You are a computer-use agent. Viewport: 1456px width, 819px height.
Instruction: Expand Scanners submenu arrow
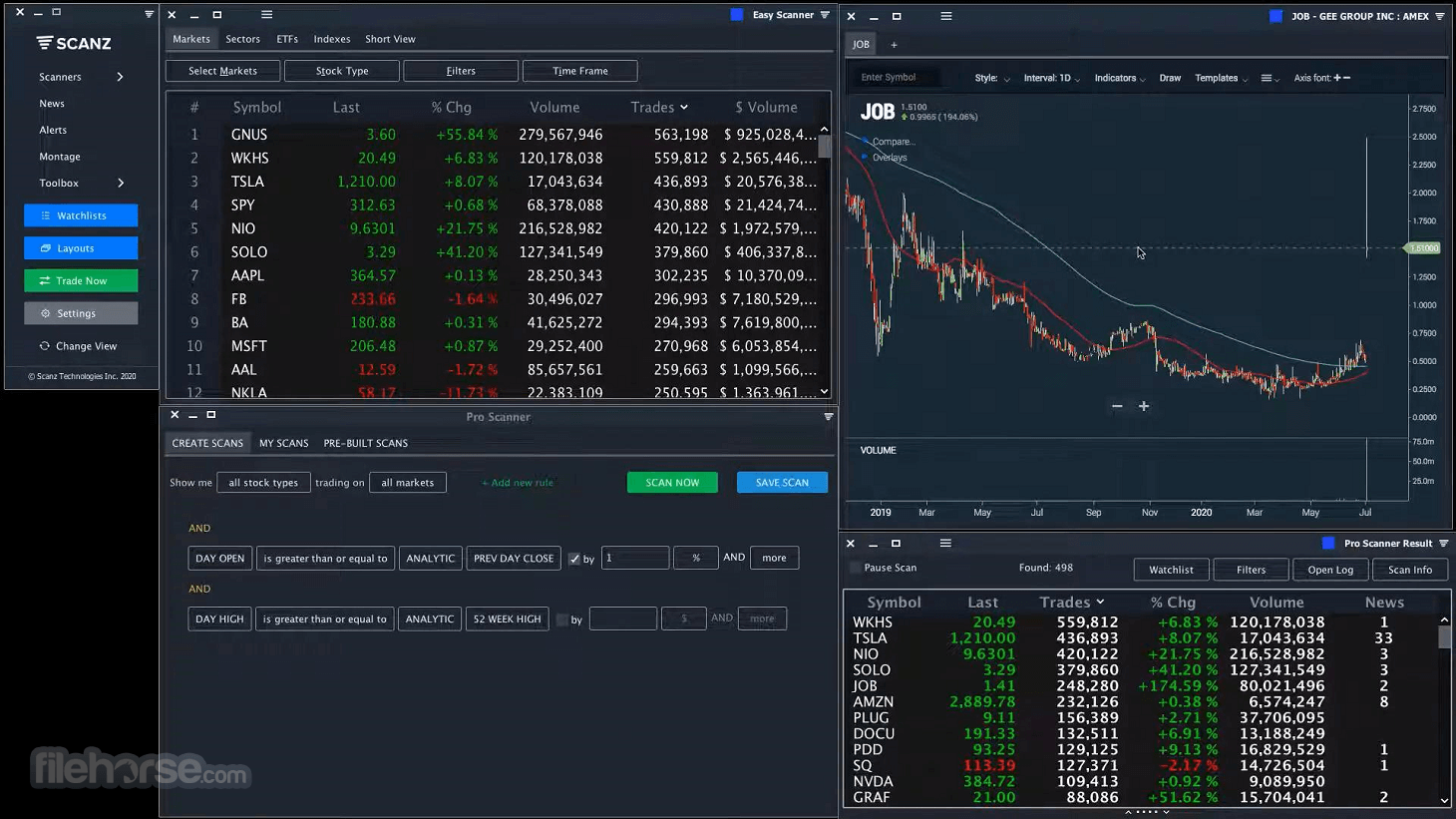pos(120,77)
